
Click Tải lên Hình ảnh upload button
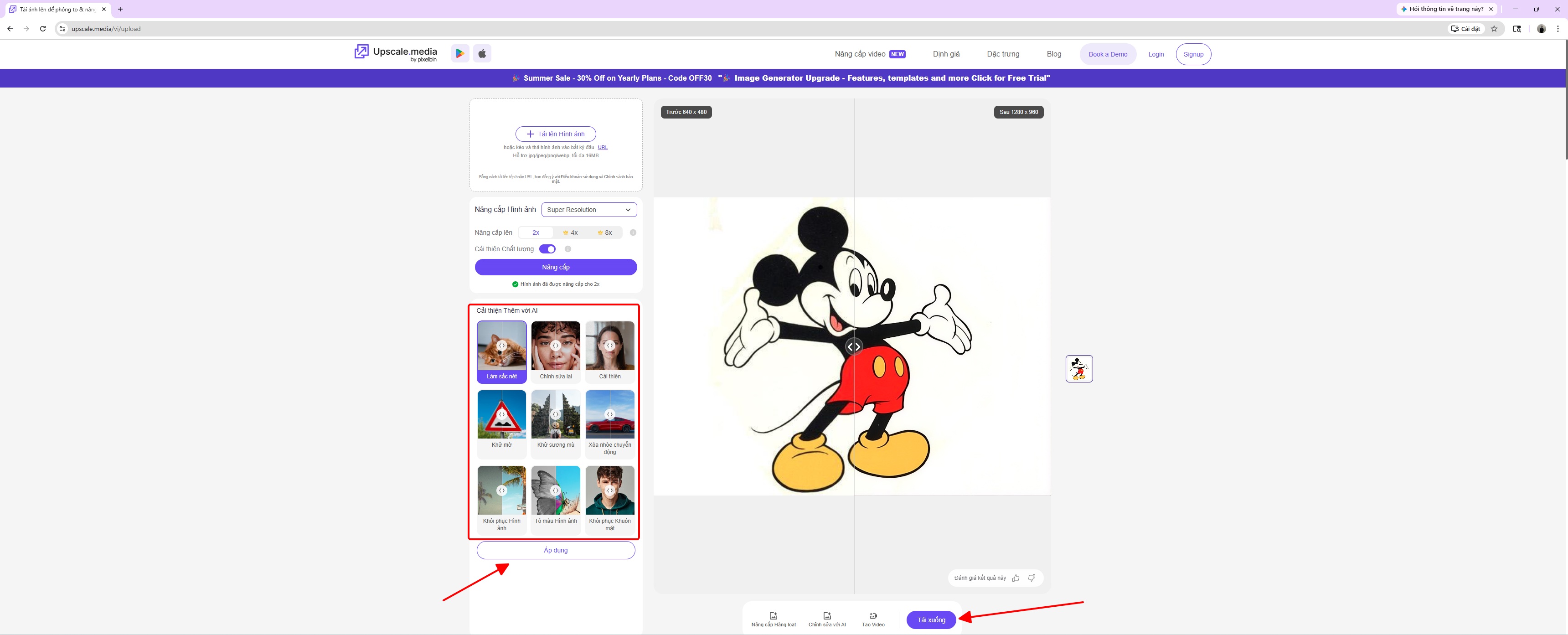pos(556,134)
